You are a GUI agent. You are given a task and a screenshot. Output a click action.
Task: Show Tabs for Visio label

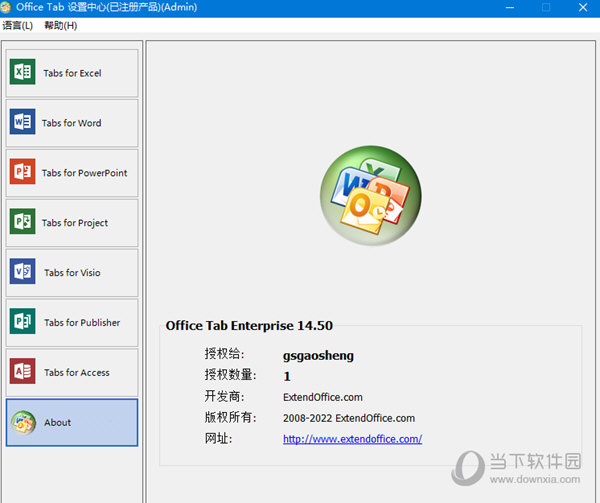point(72,273)
